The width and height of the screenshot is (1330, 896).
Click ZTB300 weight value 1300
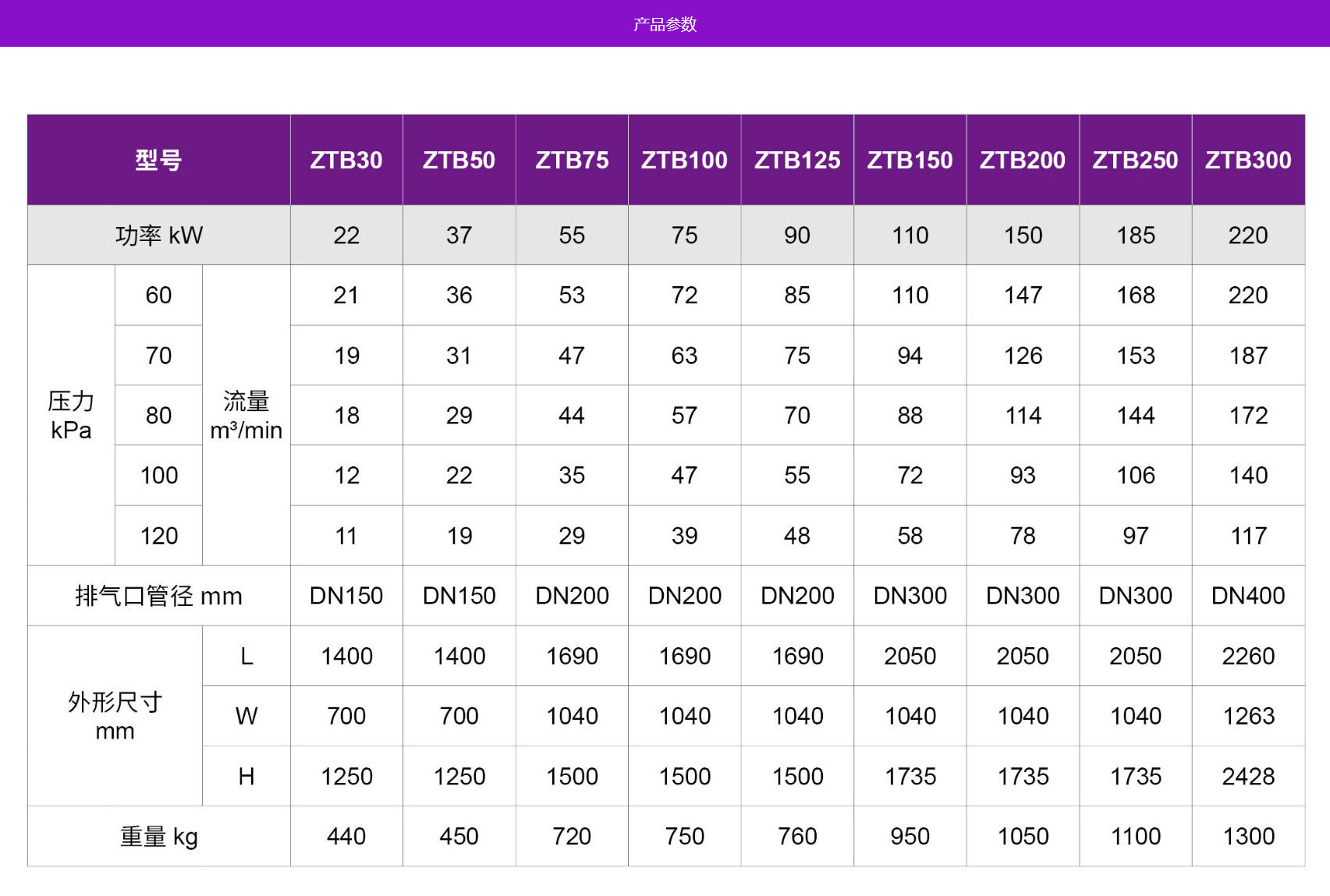(1248, 836)
